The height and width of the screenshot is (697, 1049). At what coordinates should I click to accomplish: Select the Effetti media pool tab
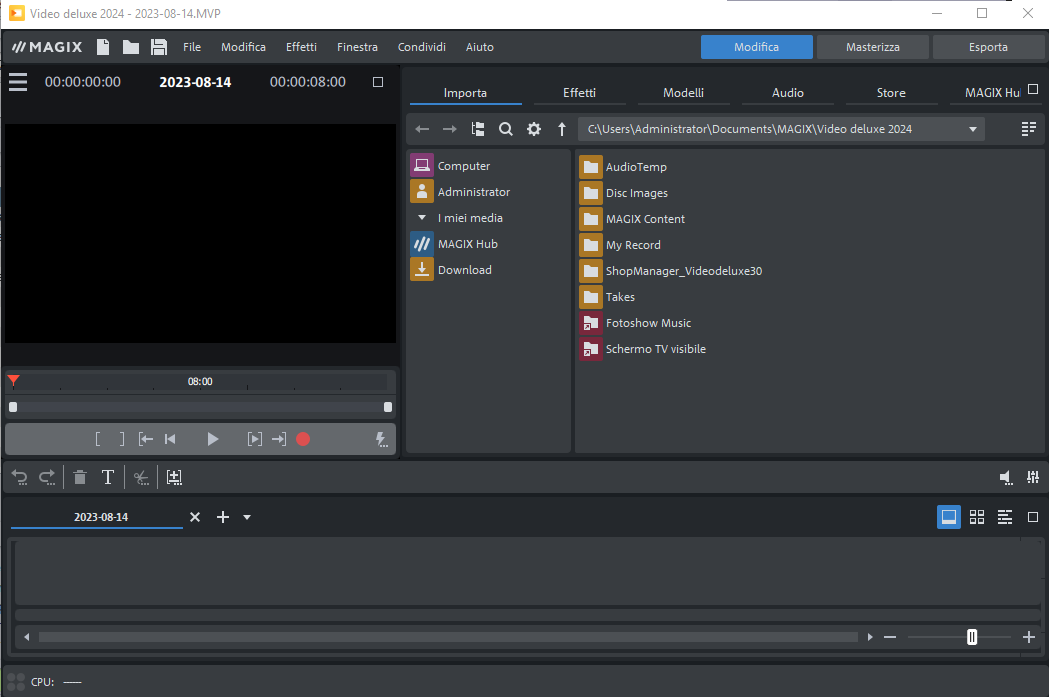579,93
